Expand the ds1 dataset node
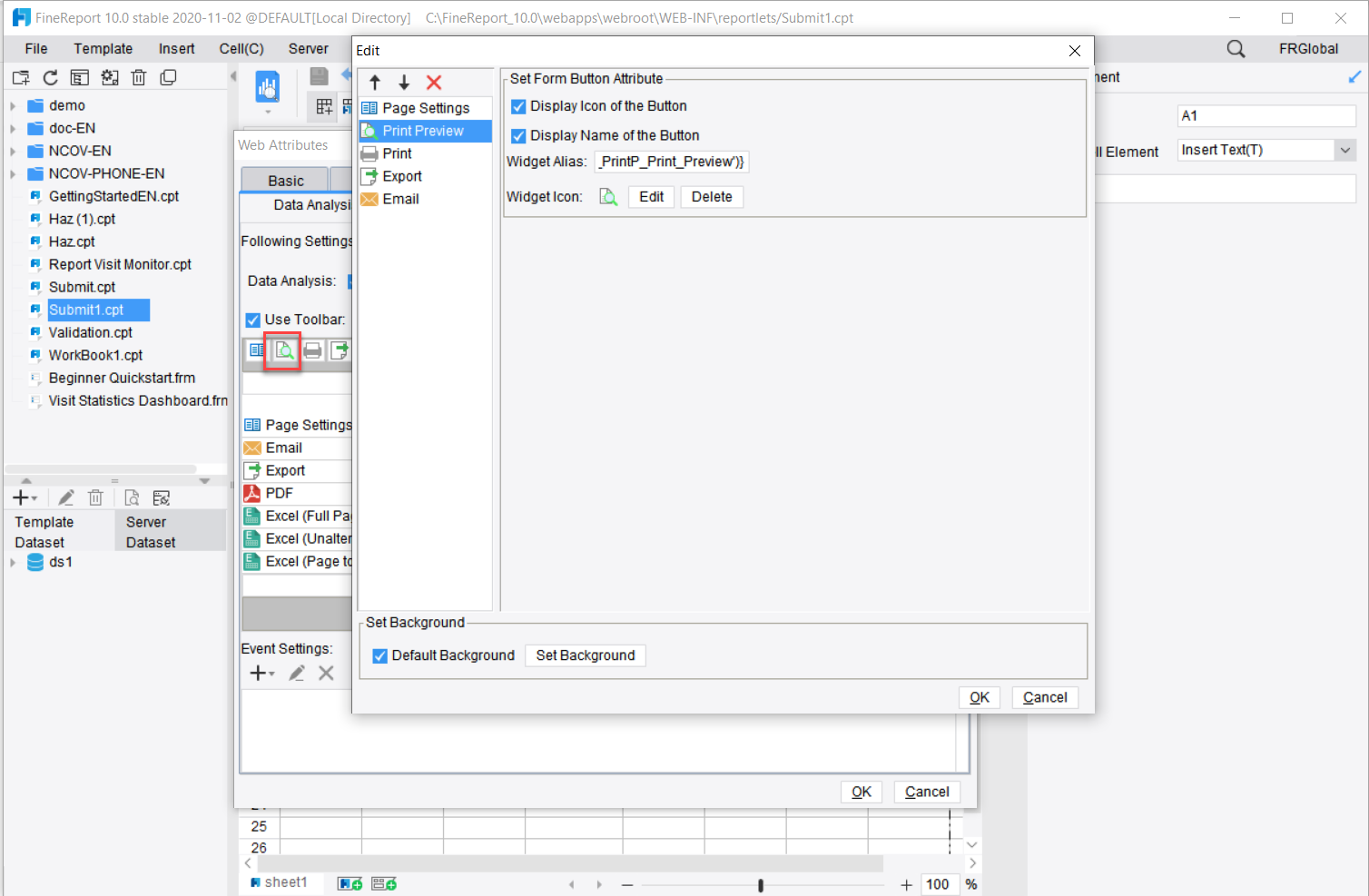Viewport: 1369px width, 896px height. click(13, 562)
